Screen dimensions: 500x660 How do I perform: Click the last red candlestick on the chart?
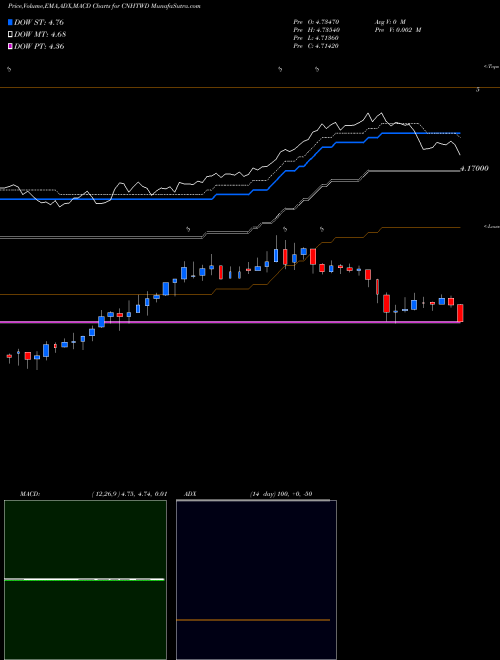(460, 313)
